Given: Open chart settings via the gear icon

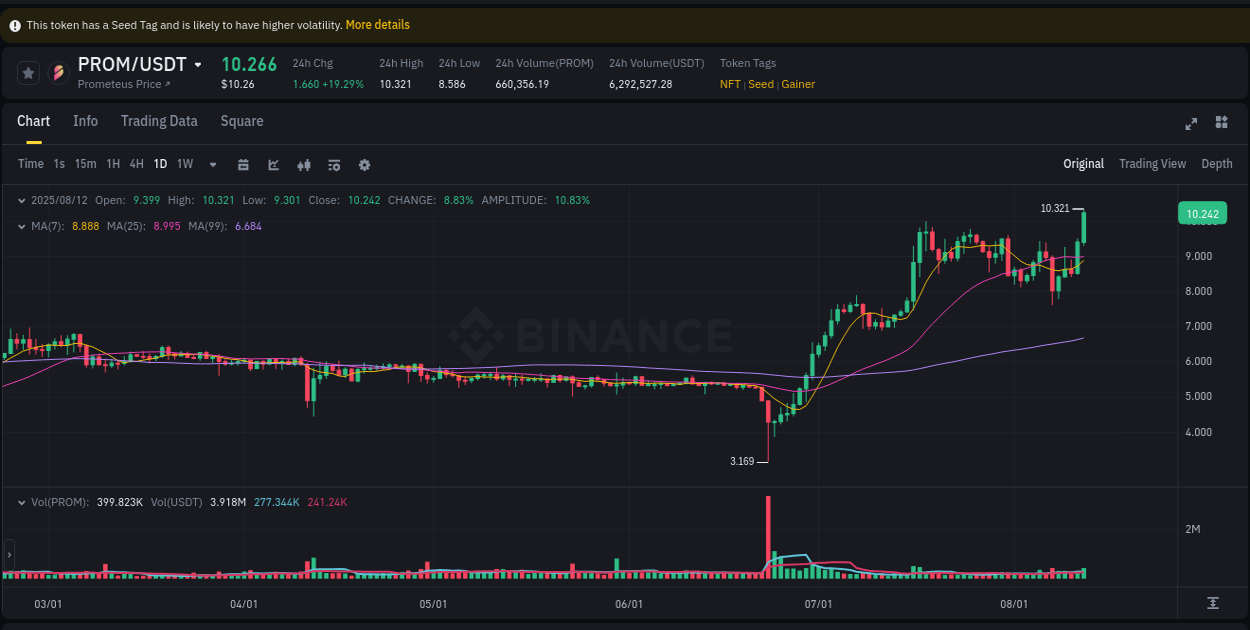Looking at the screenshot, I should 363,164.
